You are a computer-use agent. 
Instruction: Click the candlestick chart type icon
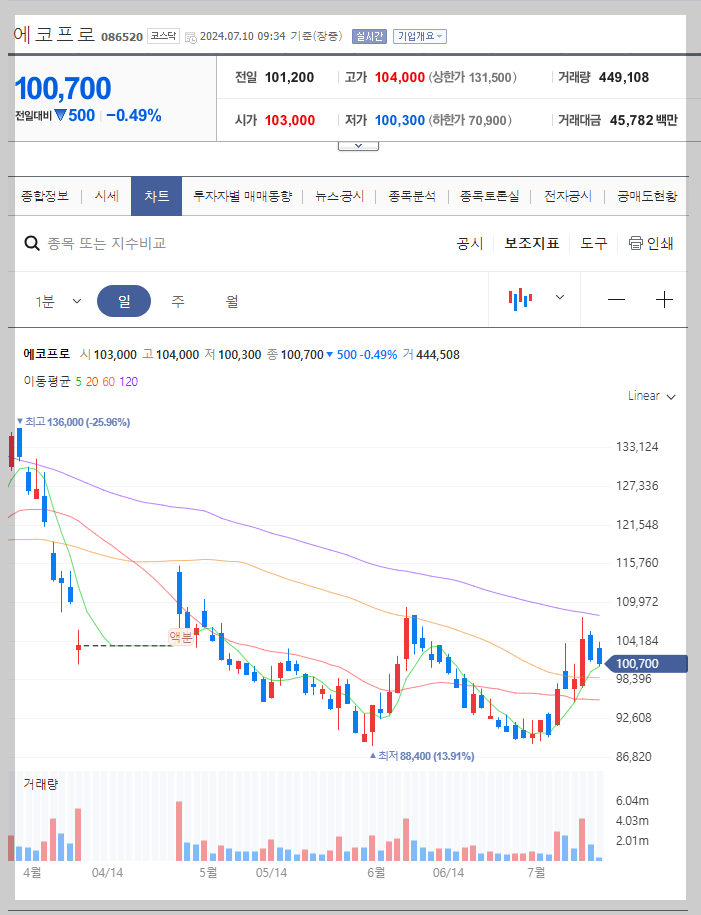click(x=520, y=299)
